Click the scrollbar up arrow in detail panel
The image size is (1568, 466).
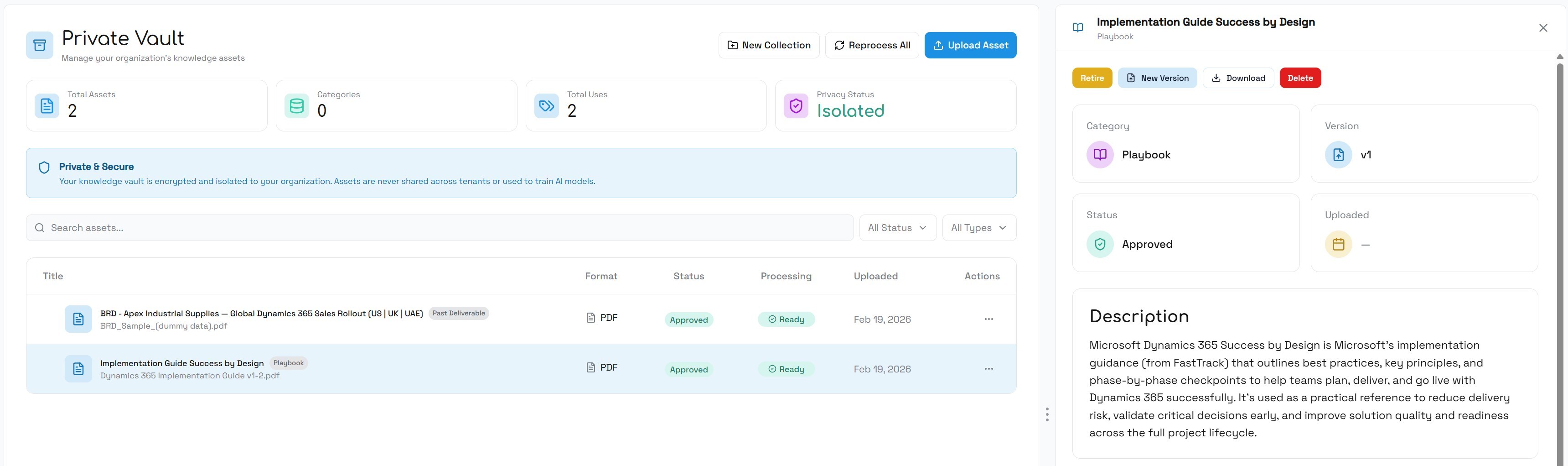tap(1559, 57)
